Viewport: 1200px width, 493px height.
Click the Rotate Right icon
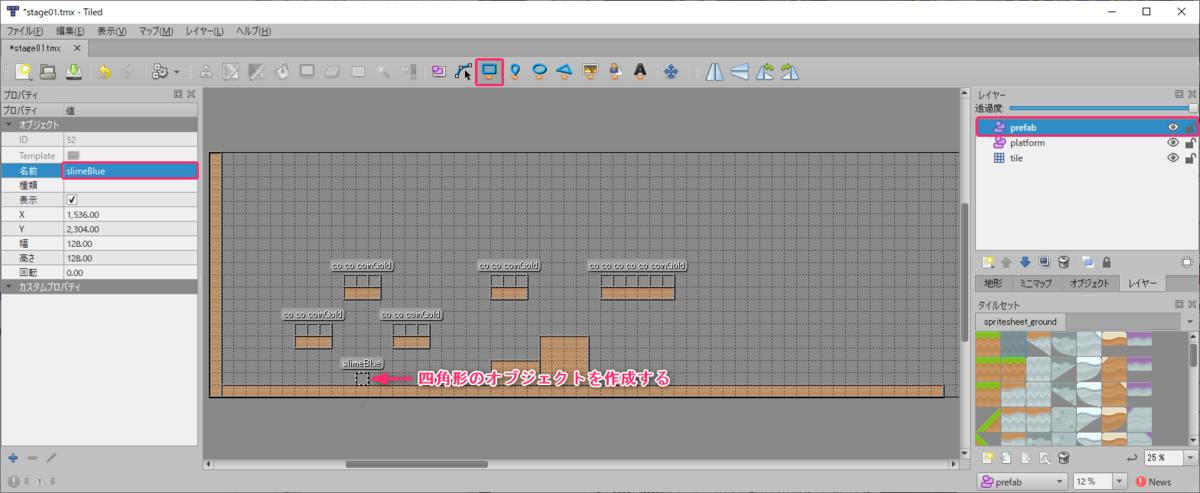click(x=790, y=72)
